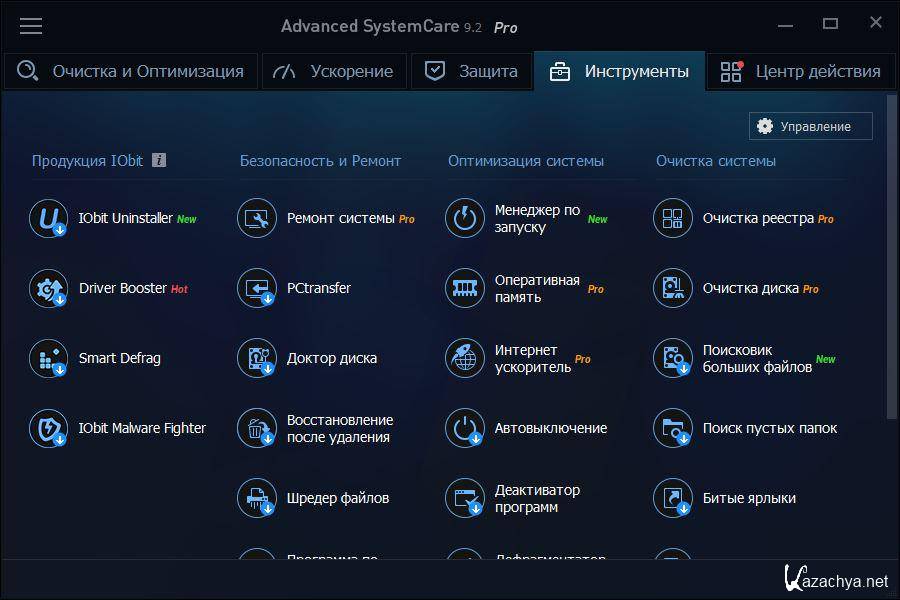This screenshot has height=600, width=900.
Task: Select the Ремонт системы wrench icon
Action: tap(256, 218)
